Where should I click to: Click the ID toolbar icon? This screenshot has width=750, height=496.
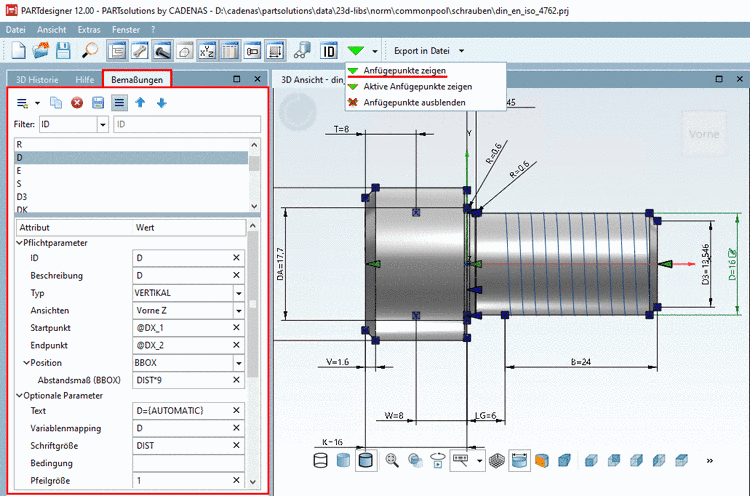coord(329,50)
